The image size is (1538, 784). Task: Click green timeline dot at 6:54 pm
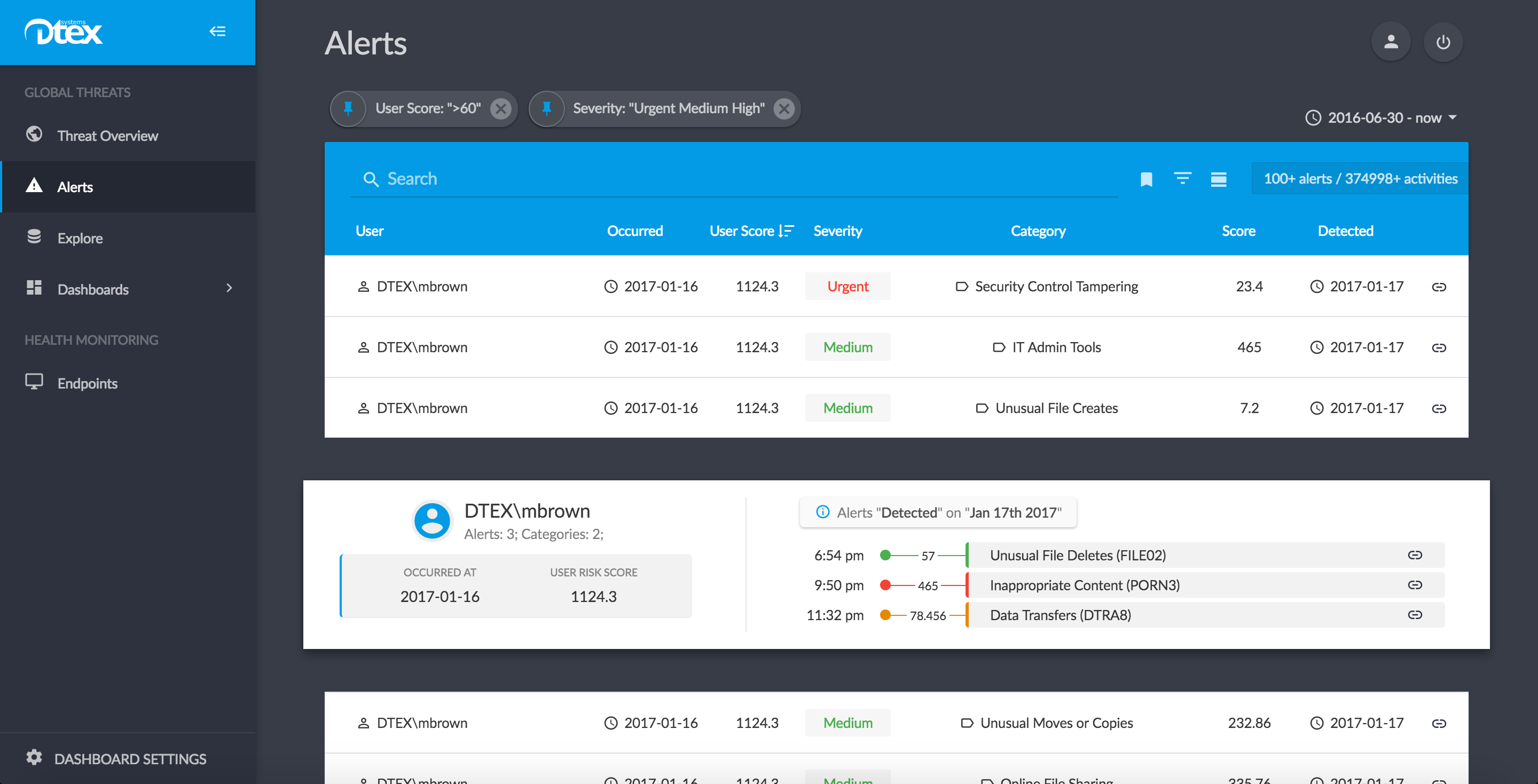coord(885,556)
